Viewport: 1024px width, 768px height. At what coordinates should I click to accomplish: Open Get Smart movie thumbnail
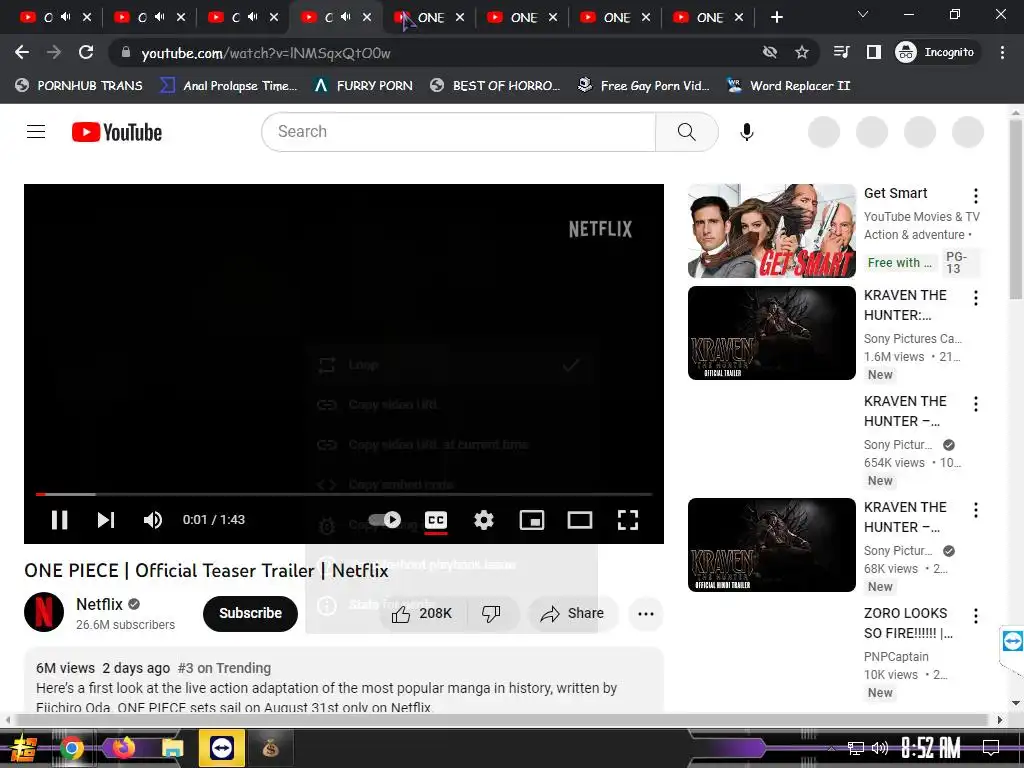click(771, 231)
